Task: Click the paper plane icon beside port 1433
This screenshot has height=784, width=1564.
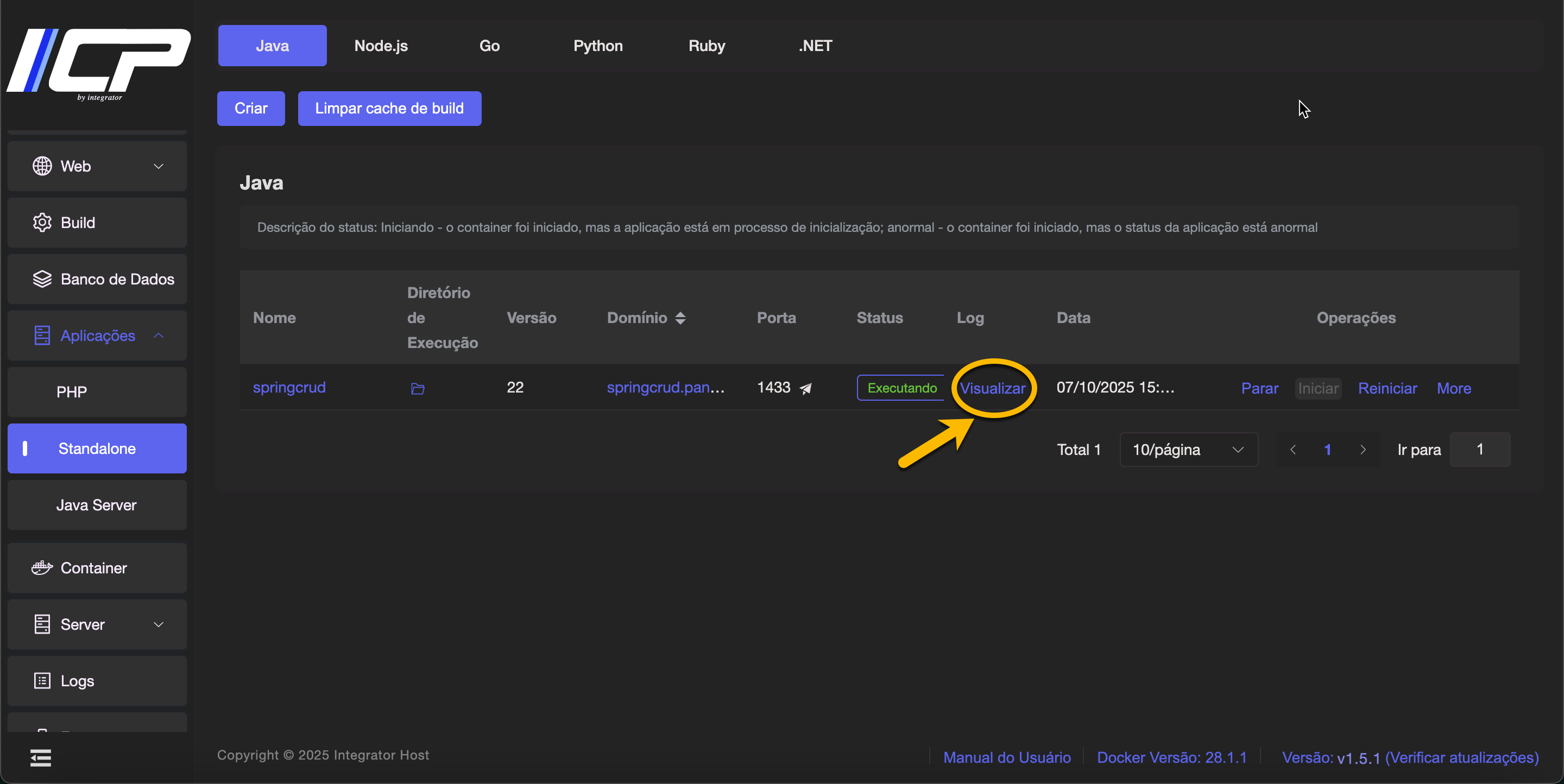Action: click(806, 388)
